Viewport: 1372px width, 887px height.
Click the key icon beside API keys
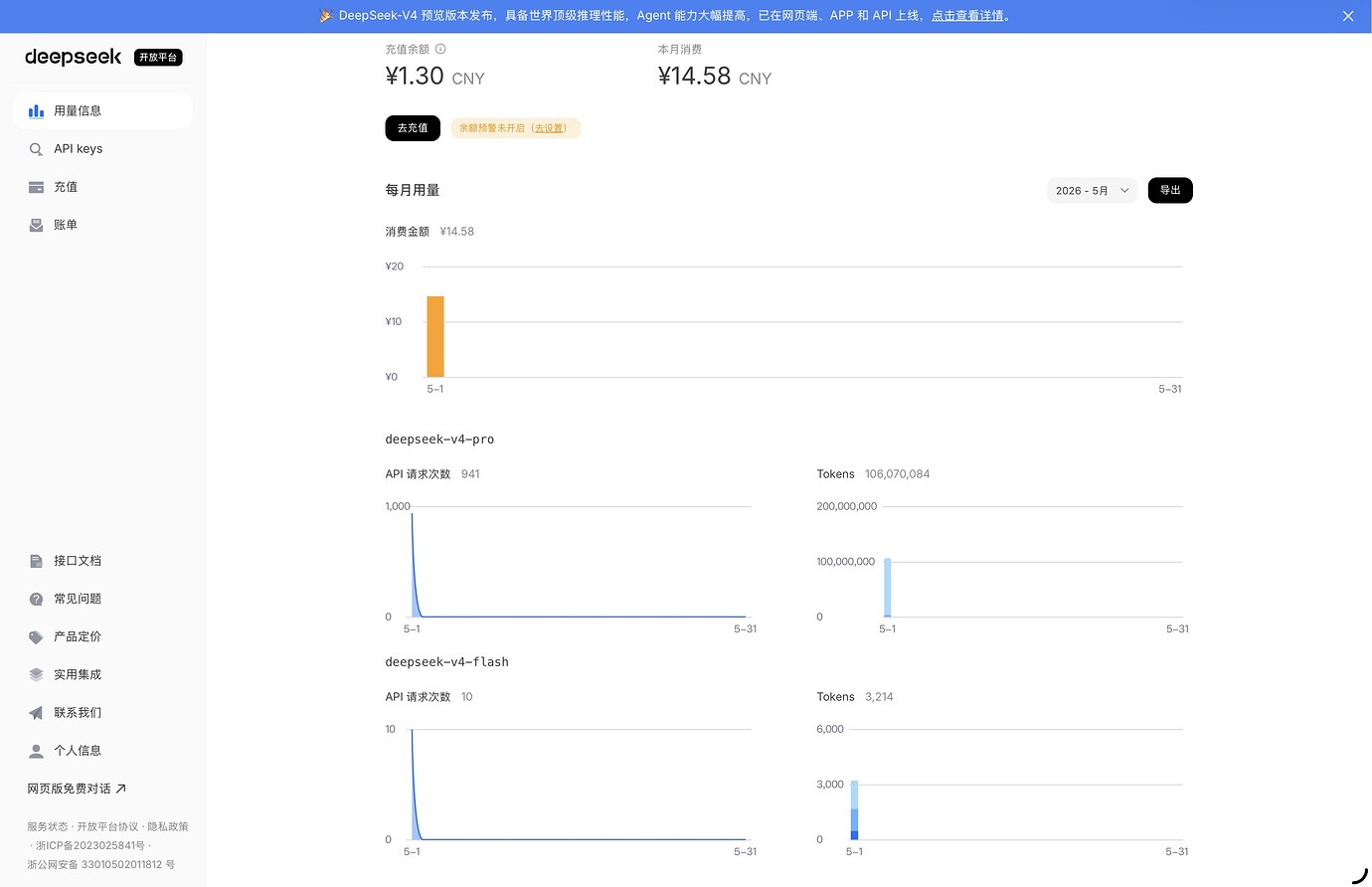coord(36,149)
